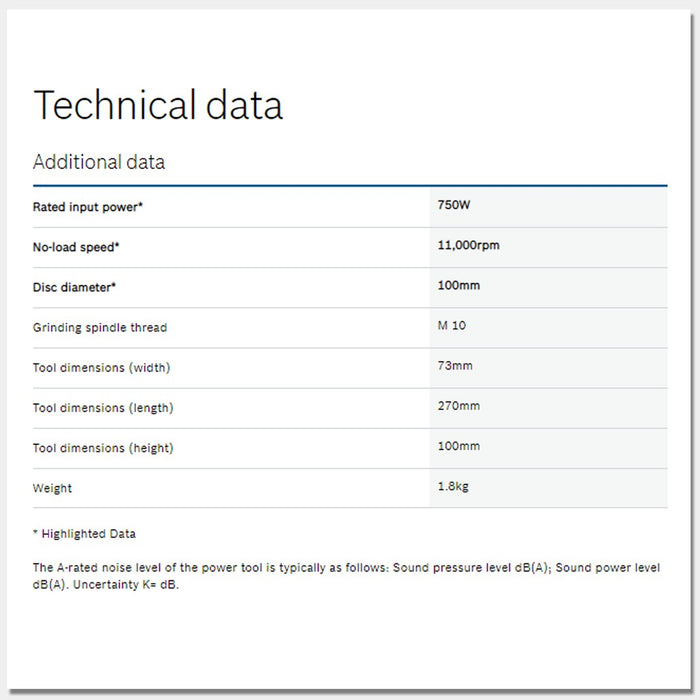Screen dimensions: 700x700
Task: Click the Weight row label
Action: click(52, 489)
